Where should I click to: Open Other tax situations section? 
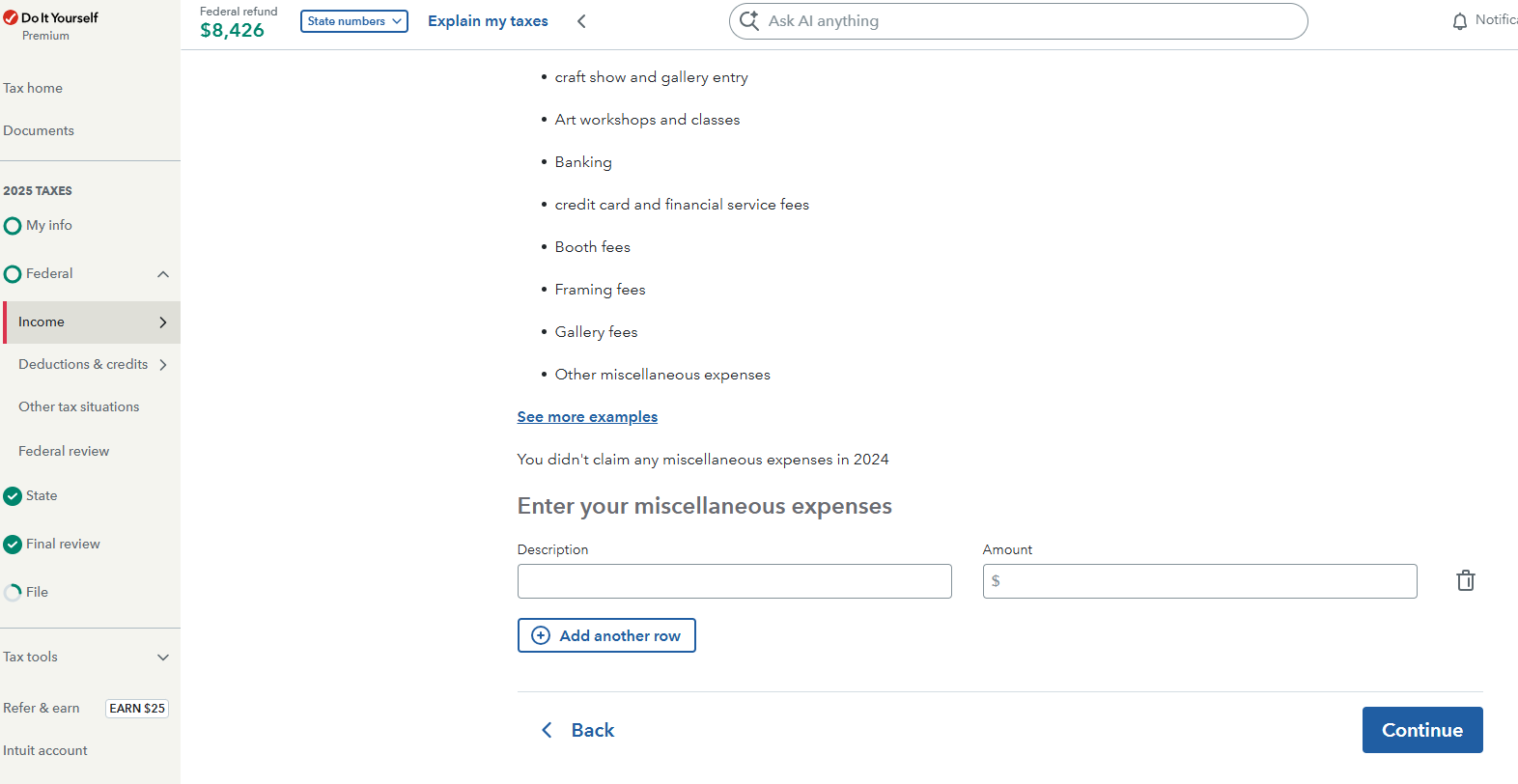[x=79, y=407]
